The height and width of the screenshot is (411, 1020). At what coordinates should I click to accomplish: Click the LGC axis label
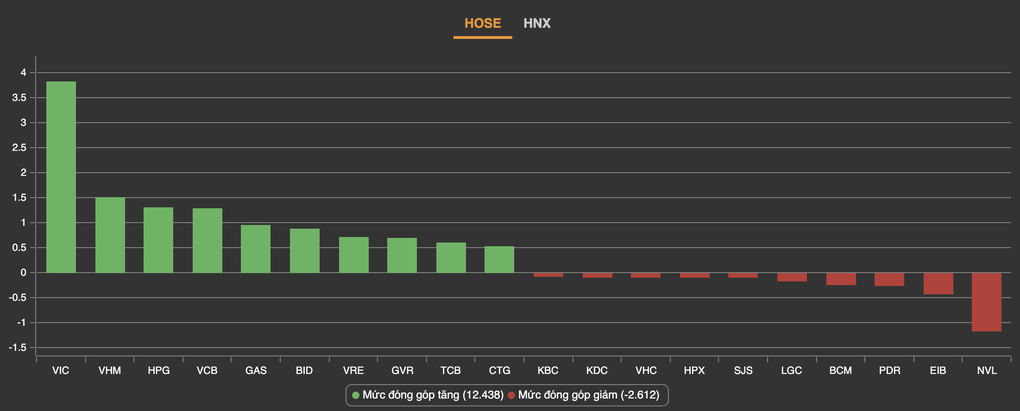click(792, 371)
